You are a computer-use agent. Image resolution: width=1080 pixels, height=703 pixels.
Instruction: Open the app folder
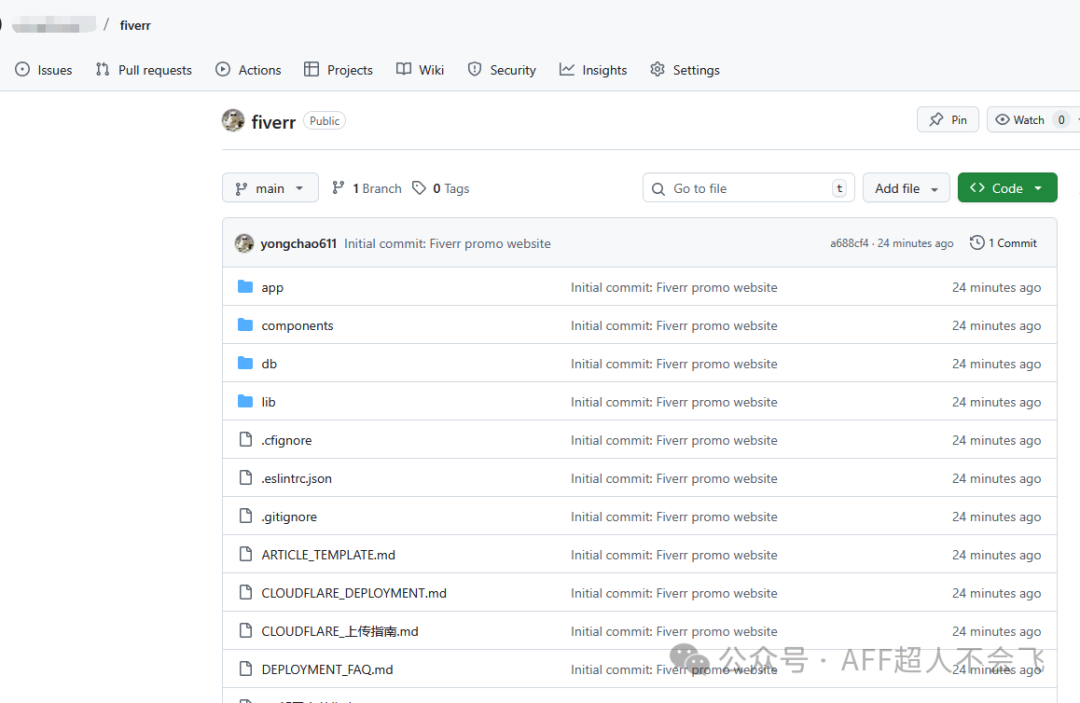pyautogui.click(x=272, y=288)
